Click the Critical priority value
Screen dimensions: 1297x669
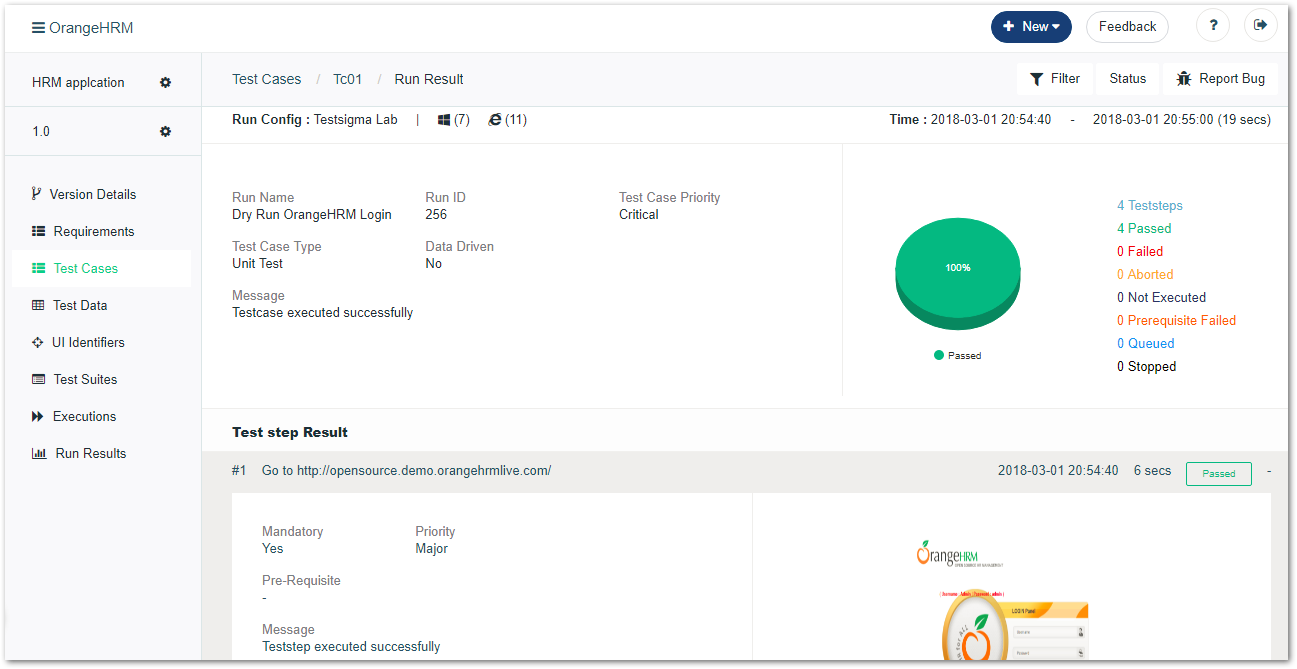coord(639,214)
